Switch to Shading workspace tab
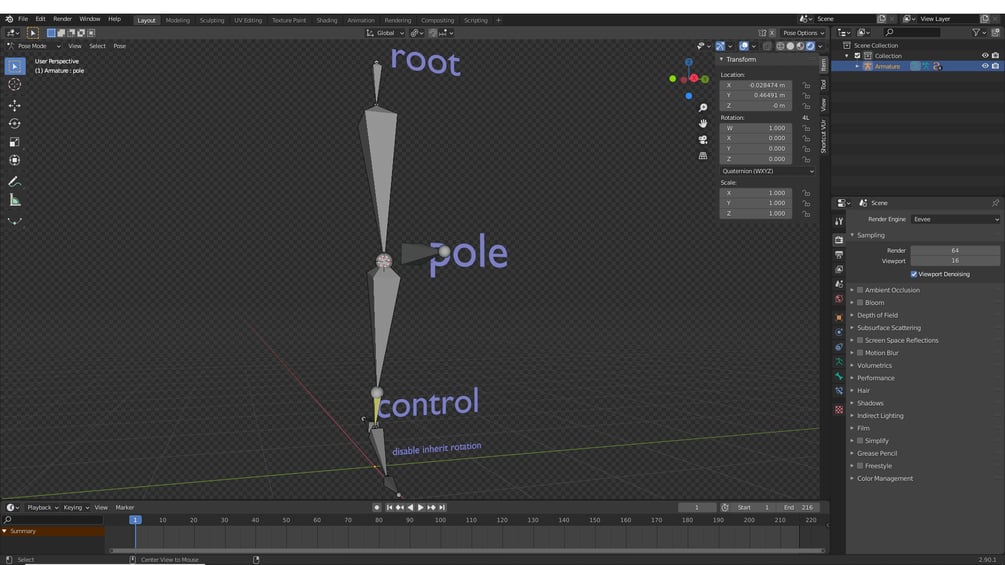 pos(327,20)
